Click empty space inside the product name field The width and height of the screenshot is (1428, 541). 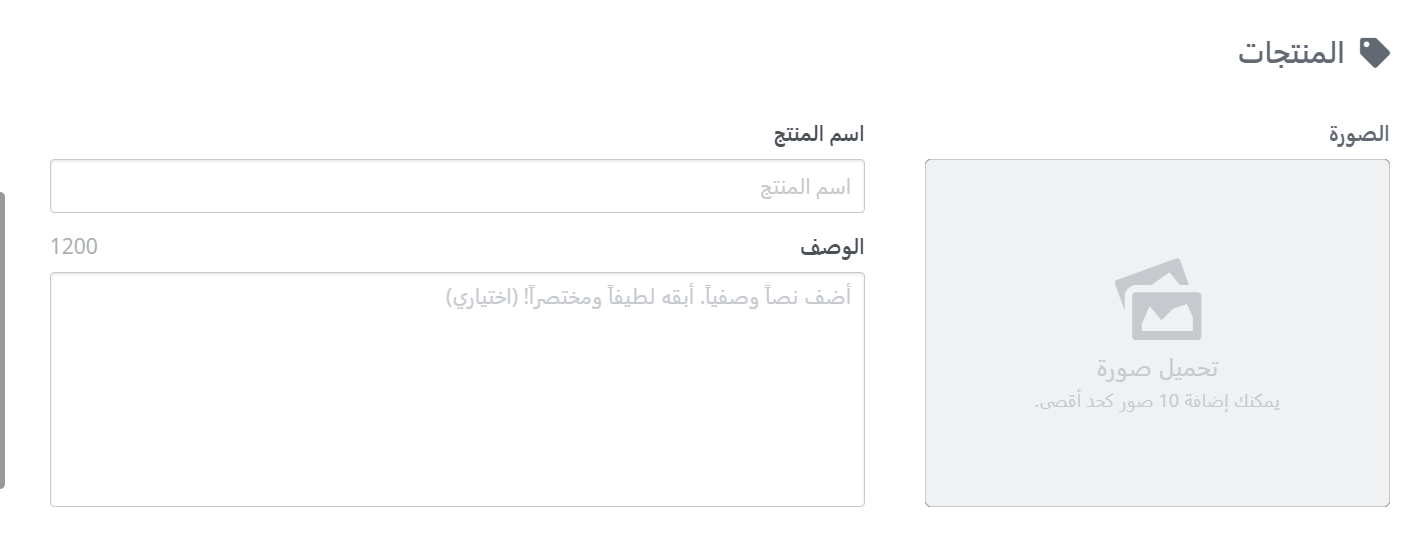tap(400, 186)
